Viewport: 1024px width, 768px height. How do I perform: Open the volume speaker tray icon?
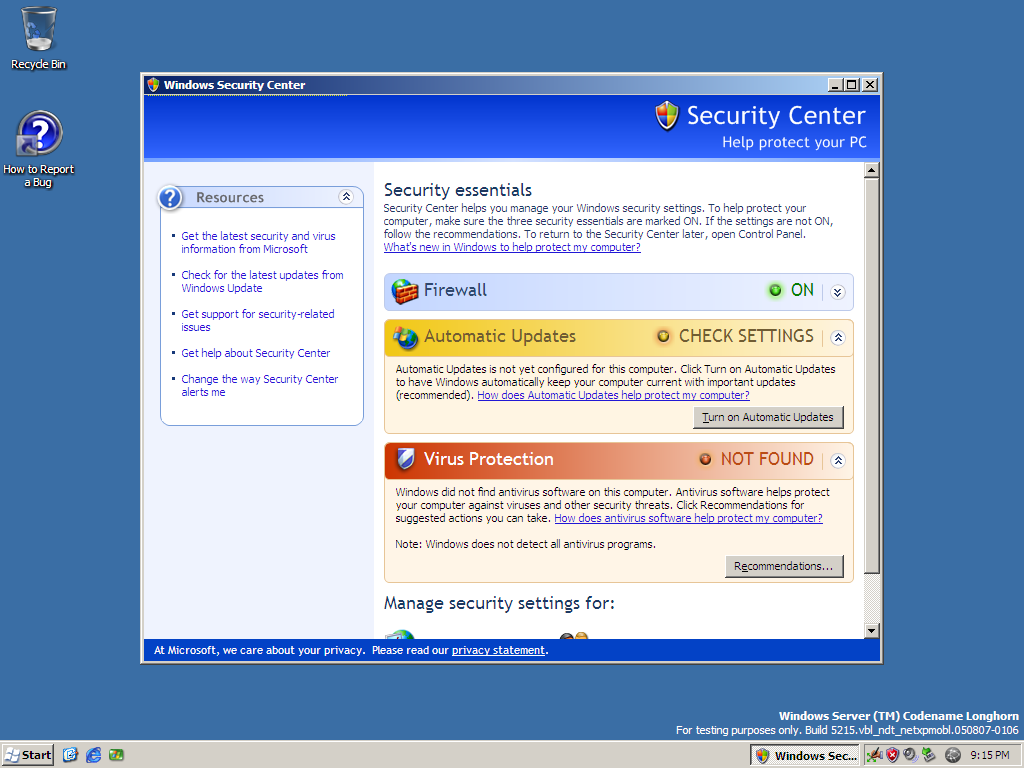(910, 756)
